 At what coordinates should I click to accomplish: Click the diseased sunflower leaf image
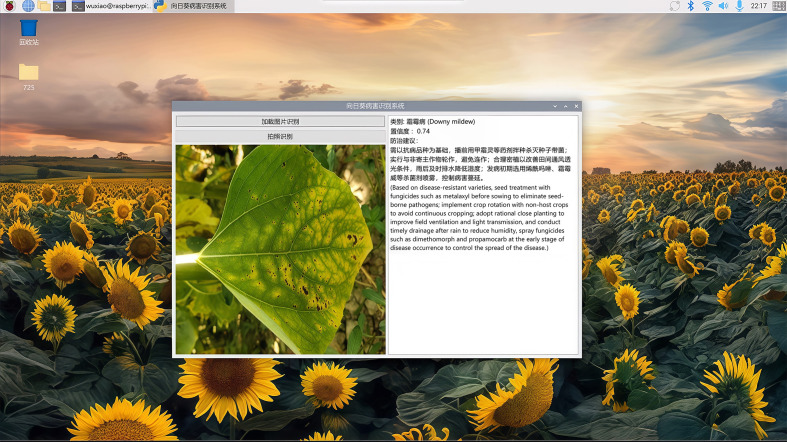click(281, 249)
